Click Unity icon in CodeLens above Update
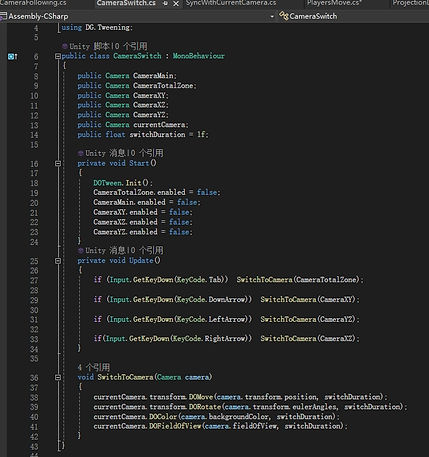The width and height of the screenshot is (429, 457). (x=80, y=250)
